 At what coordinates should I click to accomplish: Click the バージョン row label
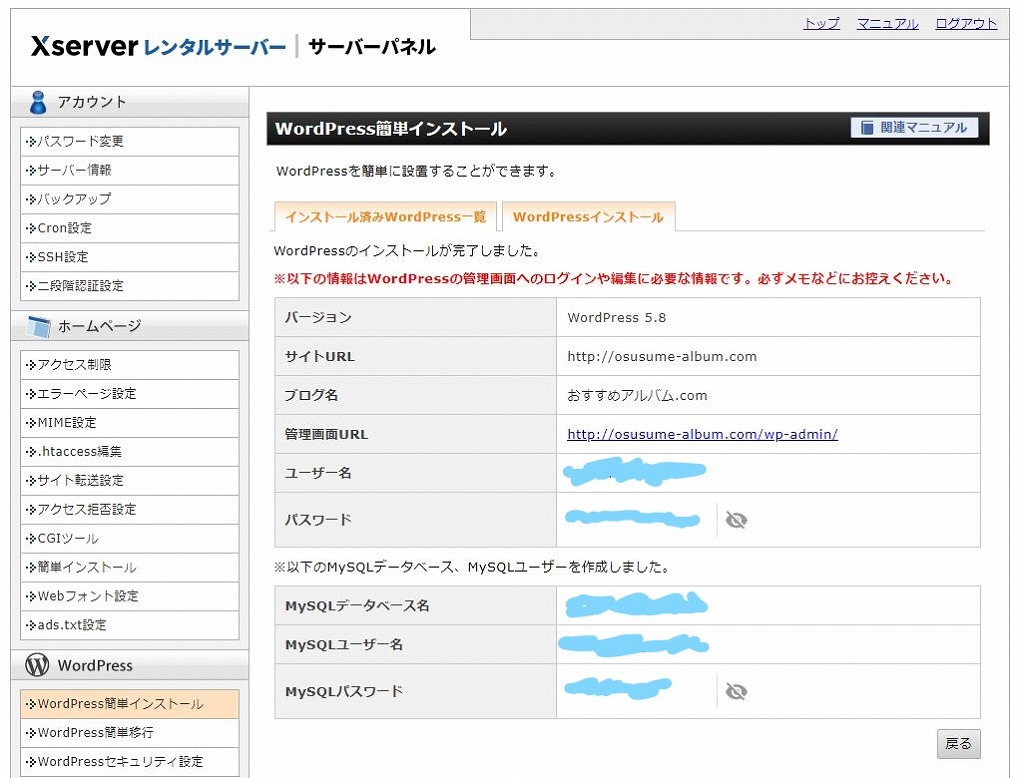tap(319, 317)
